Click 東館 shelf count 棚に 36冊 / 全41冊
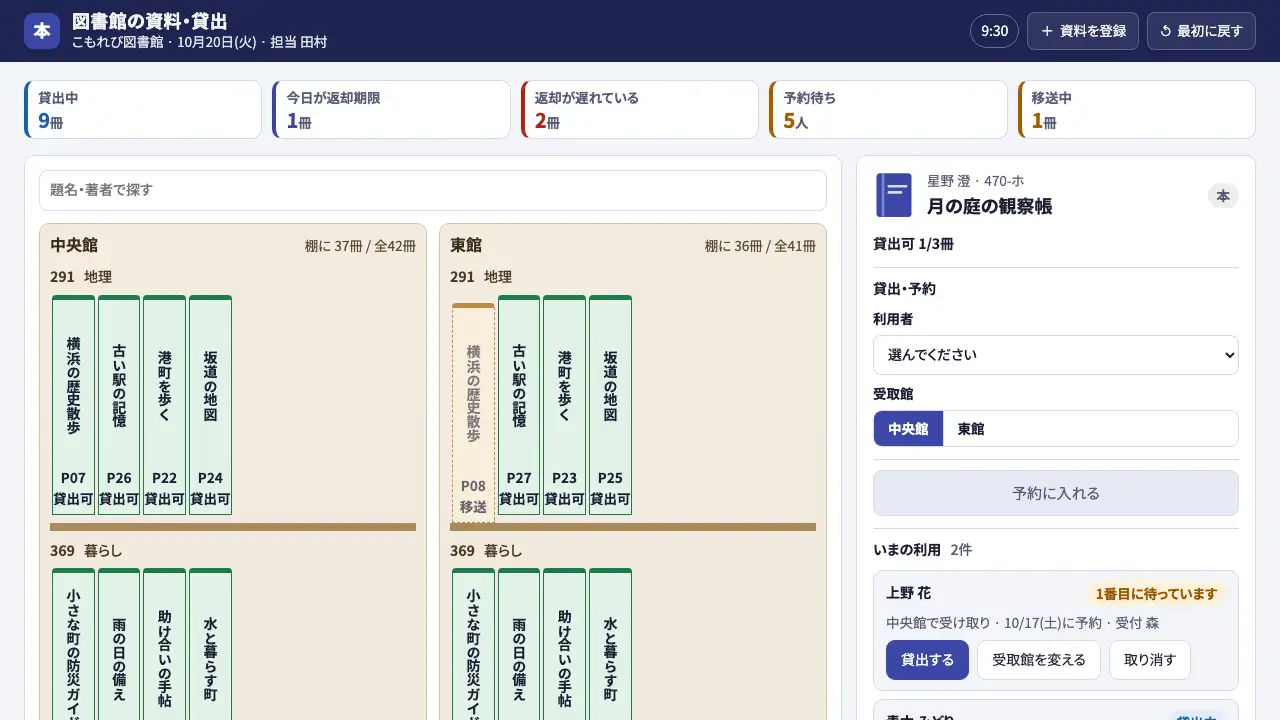The height and width of the screenshot is (720, 1280). [760, 245]
